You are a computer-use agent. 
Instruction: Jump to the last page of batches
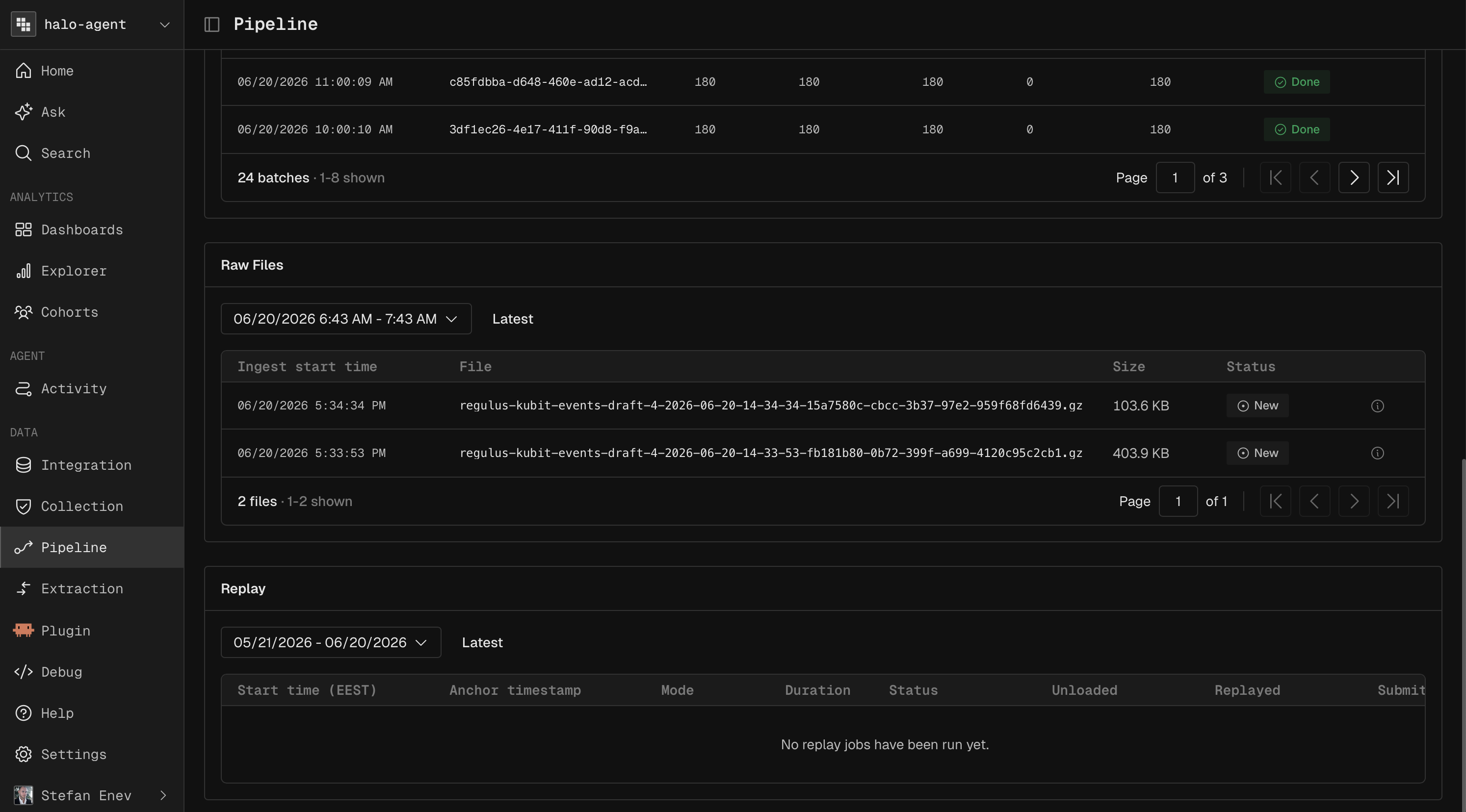(1393, 178)
